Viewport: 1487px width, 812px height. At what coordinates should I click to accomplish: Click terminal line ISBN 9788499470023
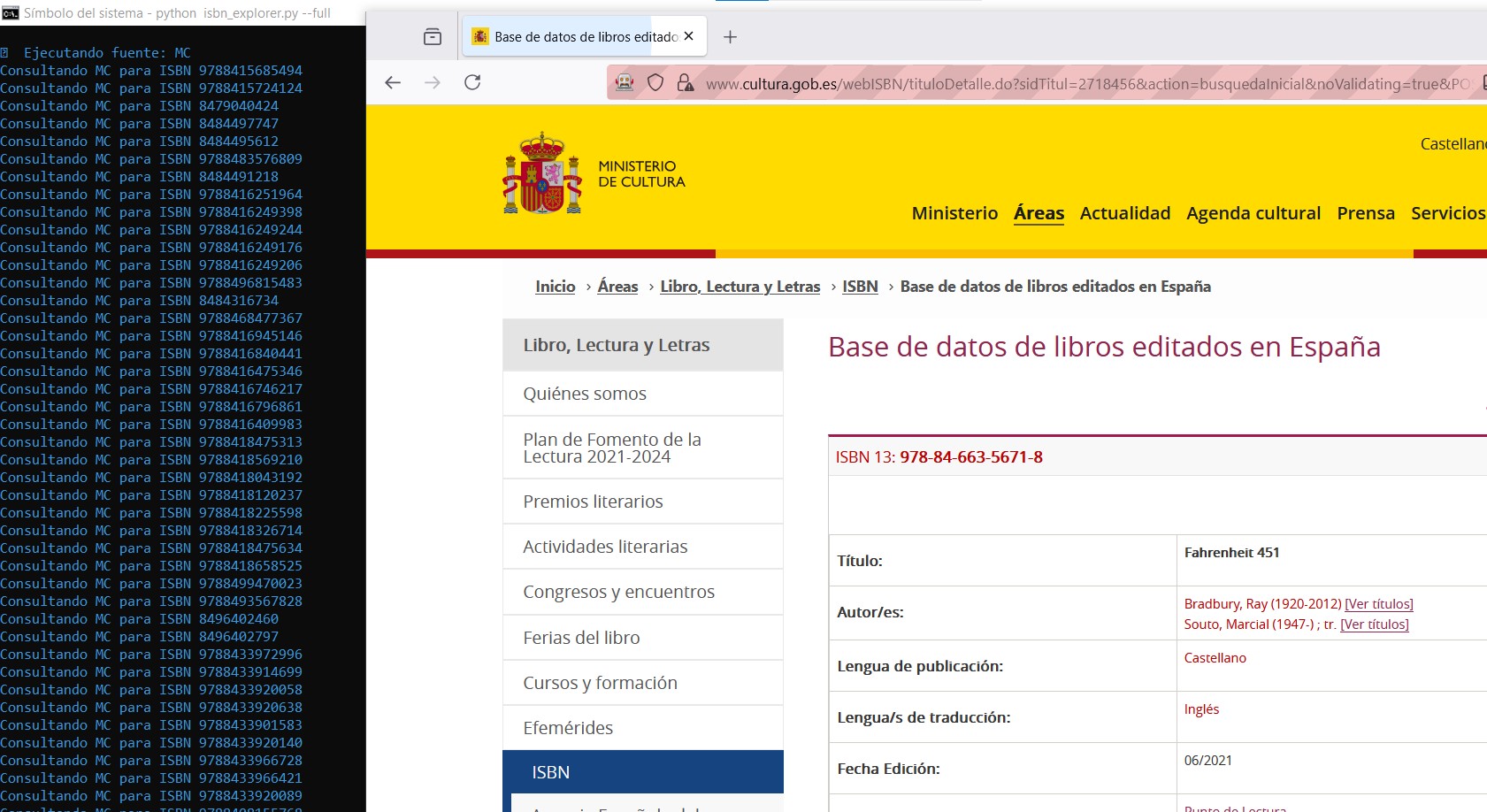(x=151, y=584)
